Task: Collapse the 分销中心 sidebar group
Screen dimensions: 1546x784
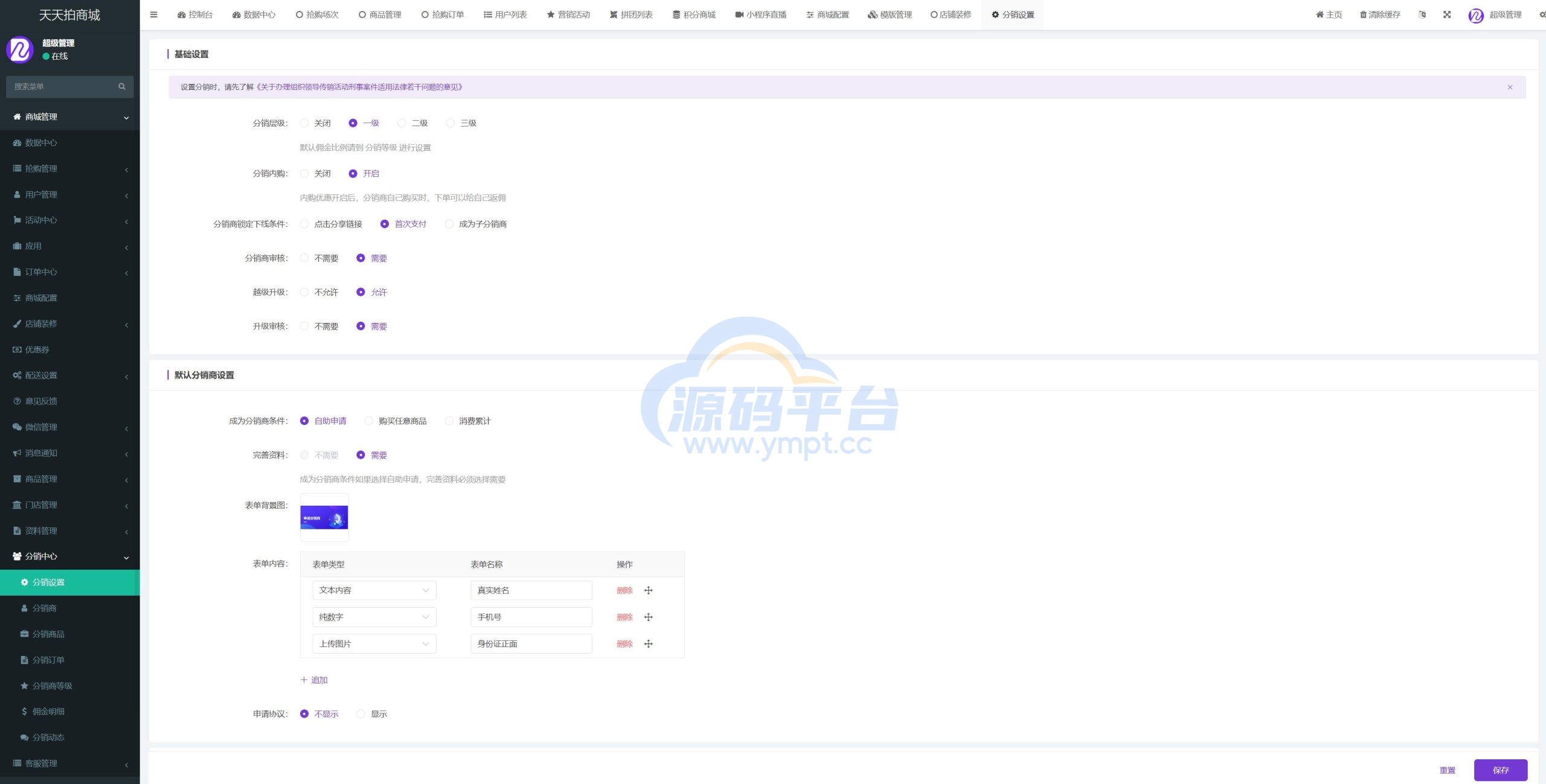Action: [x=70, y=556]
